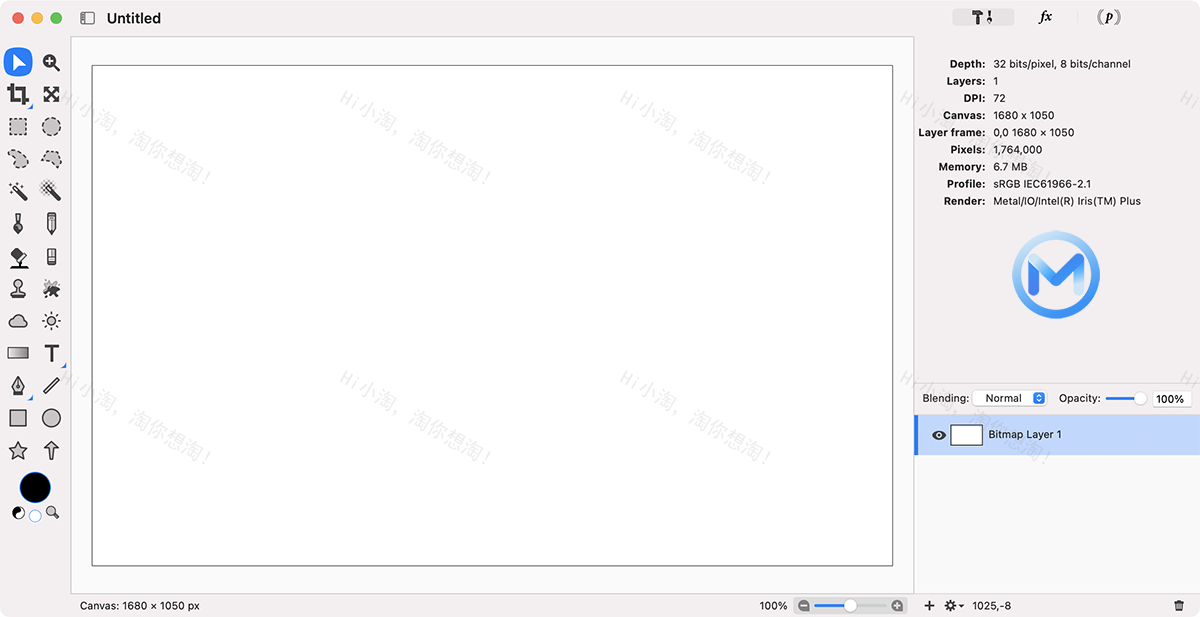Open the Blending mode dropdown

(x=1009, y=397)
